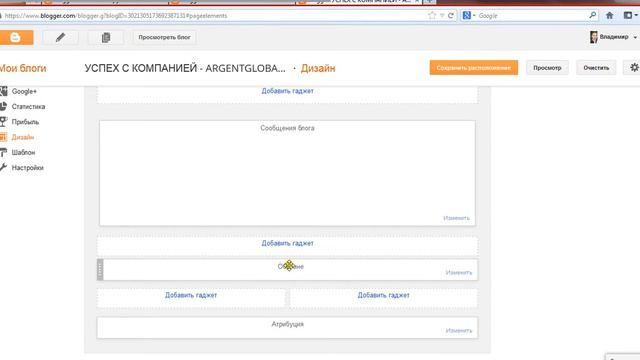Screen dimensions: 640x360
Task: Click Изменить in the dragged gadget block
Action: (x=459, y=273)
